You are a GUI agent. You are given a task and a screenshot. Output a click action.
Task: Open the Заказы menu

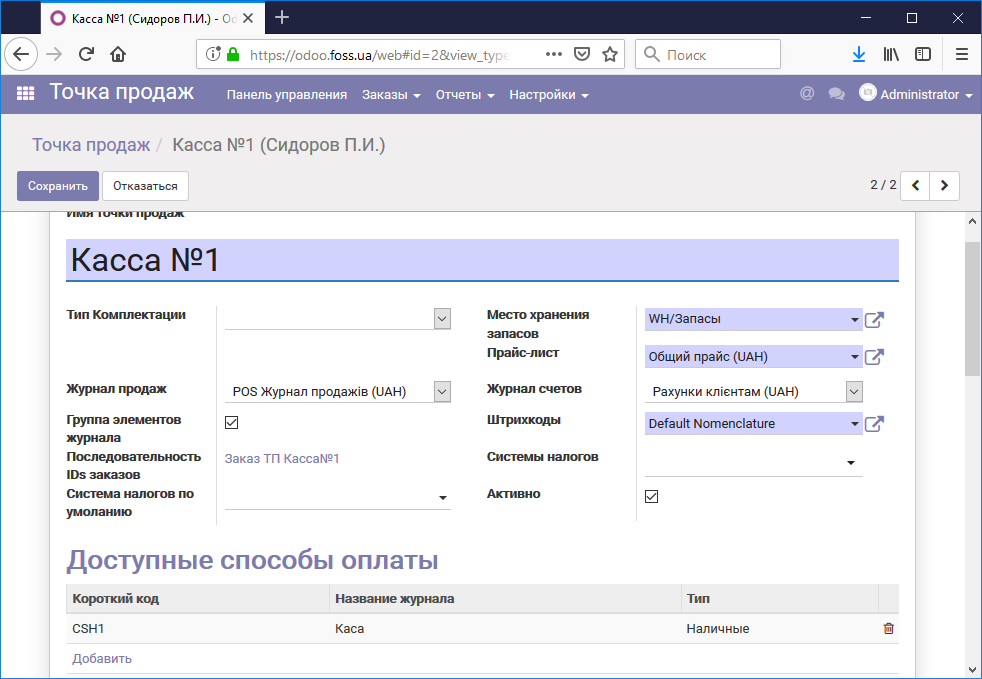391,95
